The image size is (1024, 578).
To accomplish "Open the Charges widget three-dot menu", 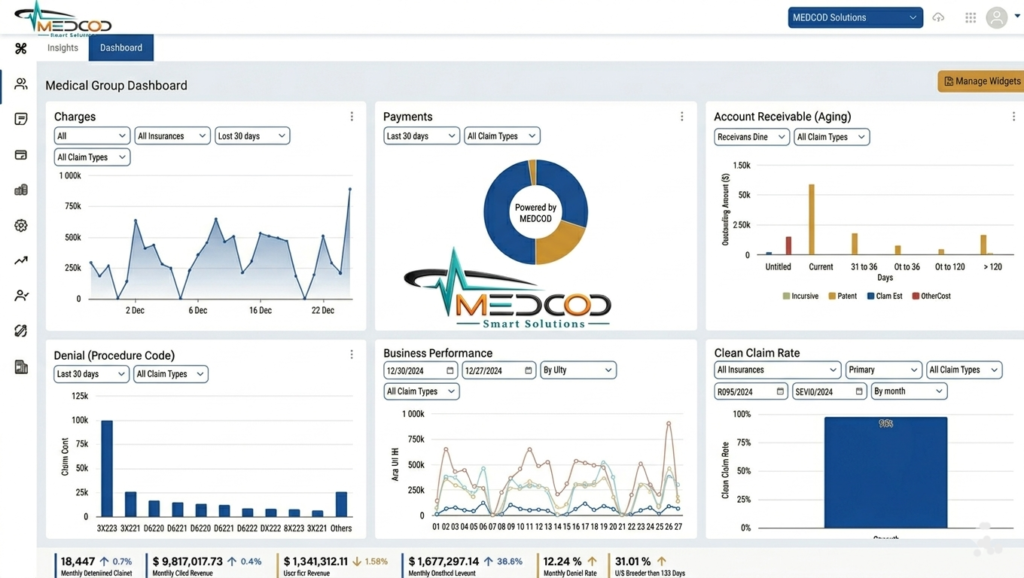I will coord(352,117).
